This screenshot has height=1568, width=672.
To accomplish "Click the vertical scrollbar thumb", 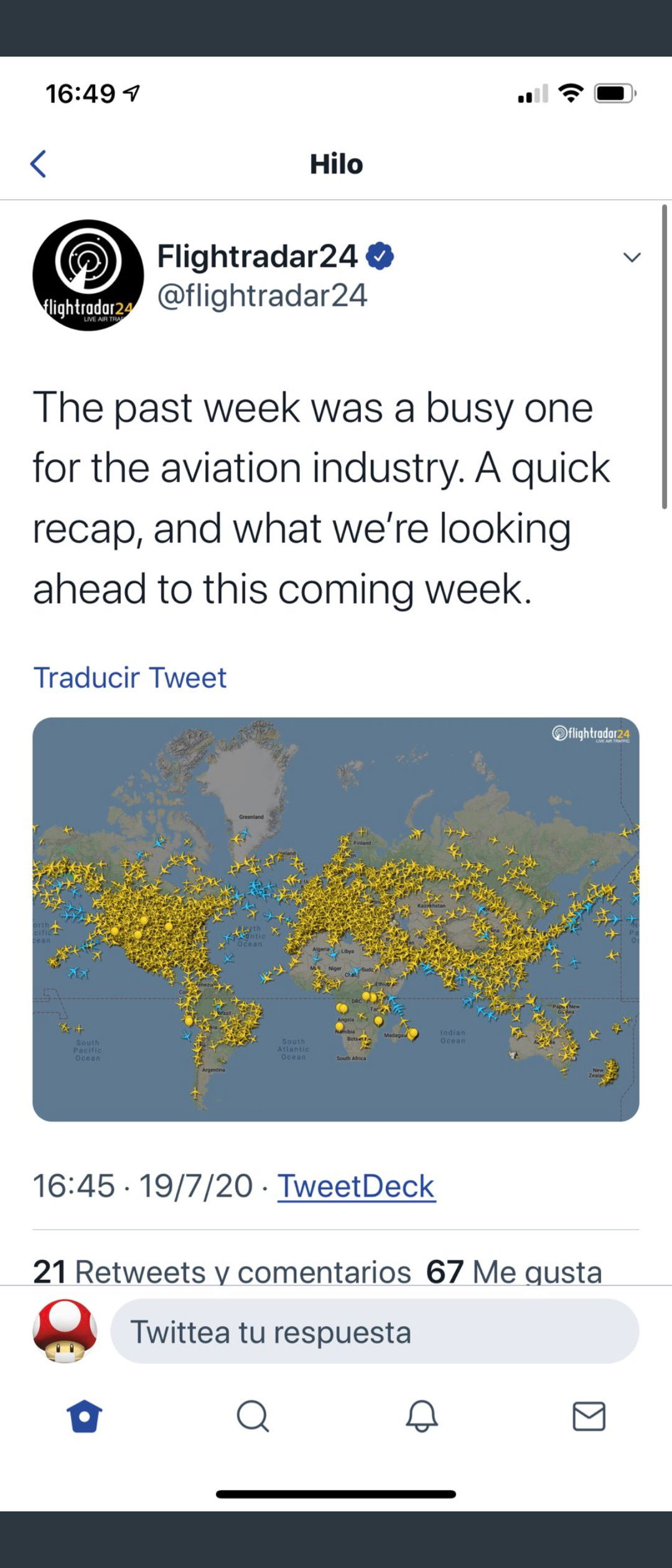I will click(x=665, y=357).
